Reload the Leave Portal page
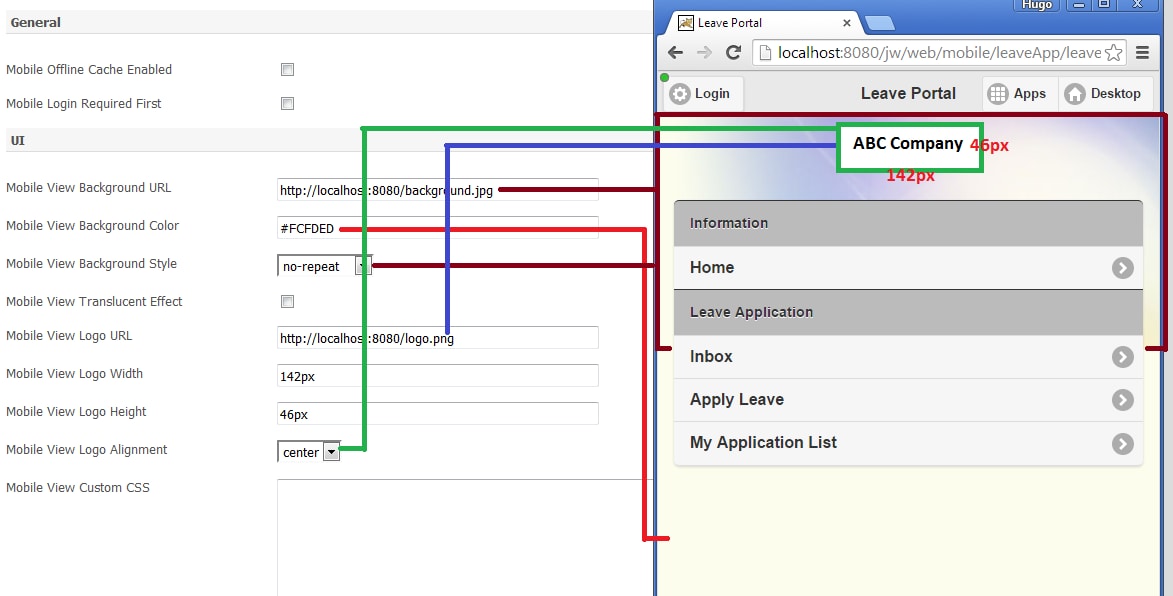Image resolution: width=1173 pixels, height=596 pixels. pyautogui.click(x=734, y=52)
